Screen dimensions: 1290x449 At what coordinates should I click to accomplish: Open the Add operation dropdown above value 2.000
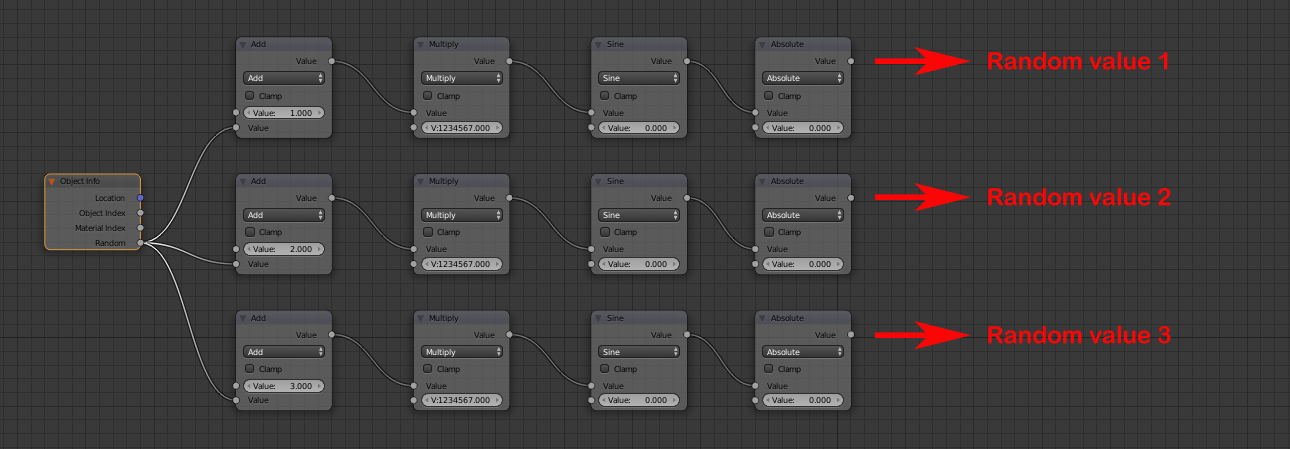[285, 215]
